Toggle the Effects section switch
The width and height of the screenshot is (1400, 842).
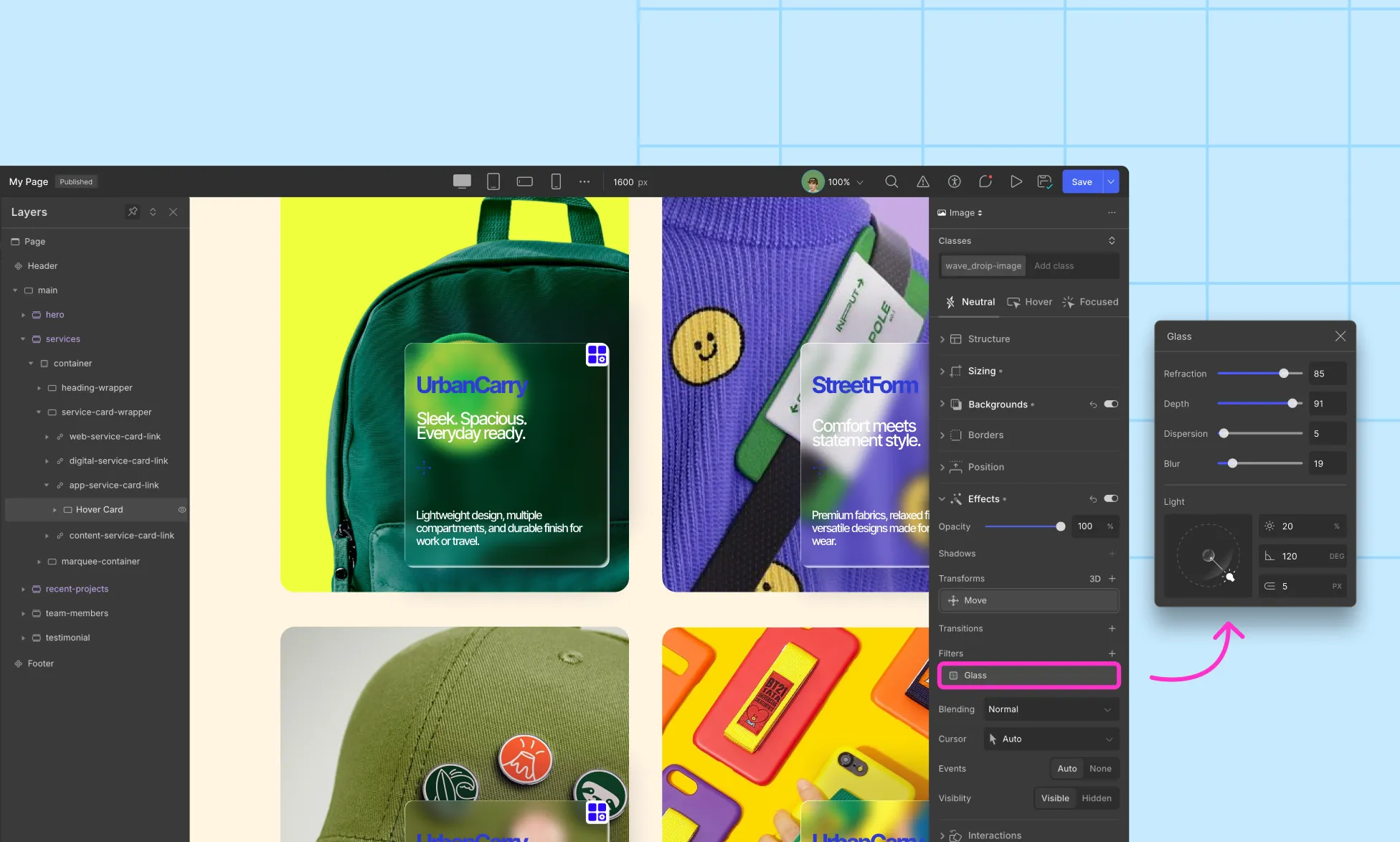[1111, 498]
